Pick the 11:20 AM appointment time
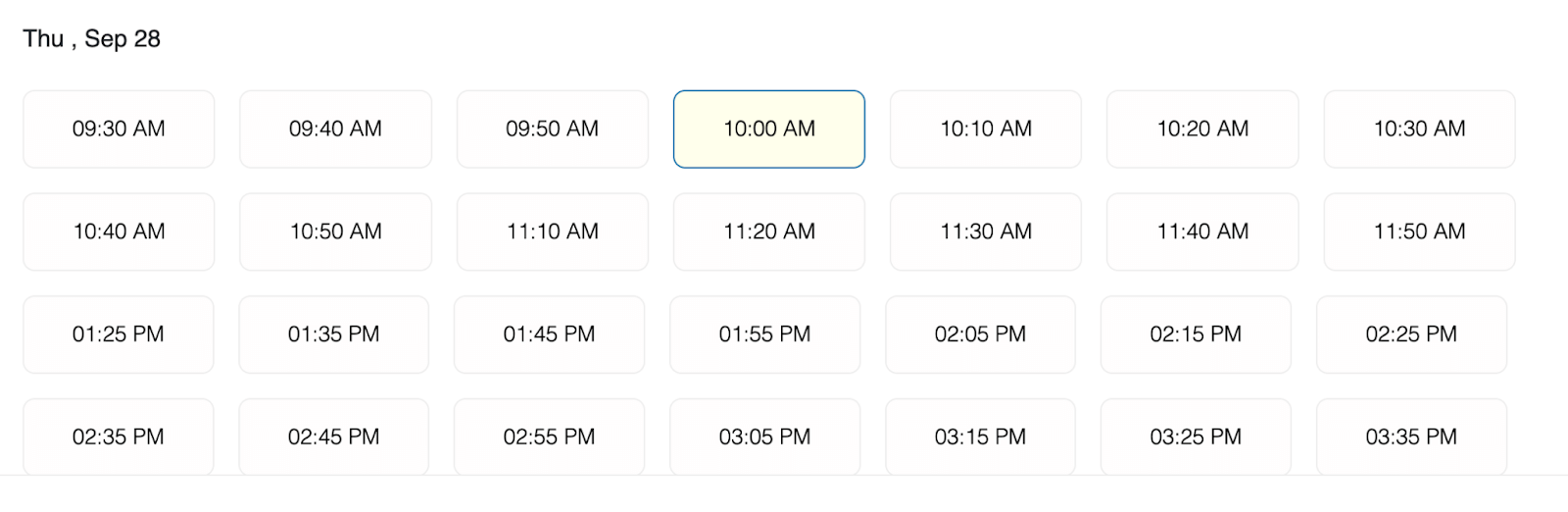Viewport: 1568px width, 512px height. 769,231
